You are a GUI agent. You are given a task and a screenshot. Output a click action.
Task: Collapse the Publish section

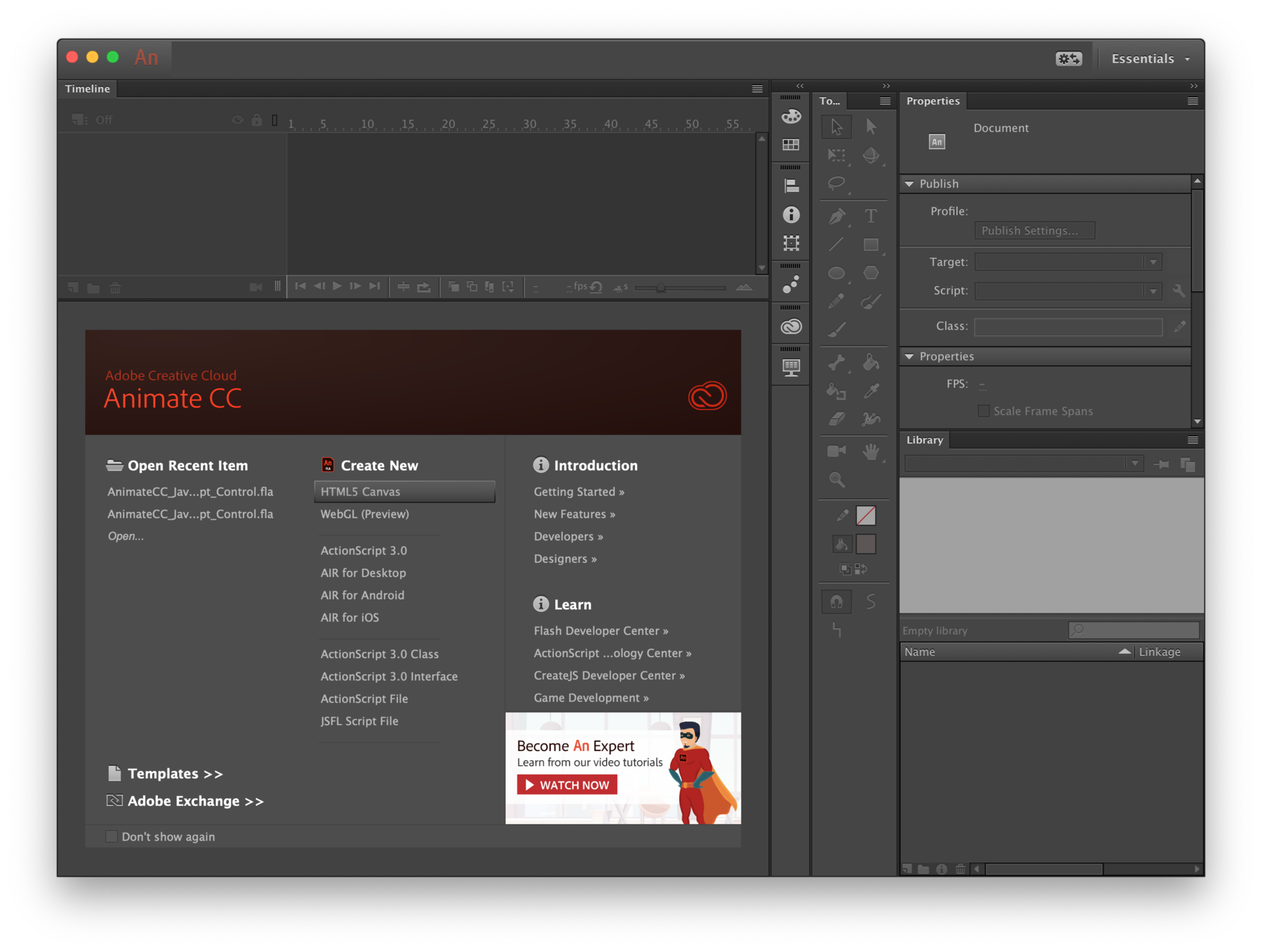point(910,183)
